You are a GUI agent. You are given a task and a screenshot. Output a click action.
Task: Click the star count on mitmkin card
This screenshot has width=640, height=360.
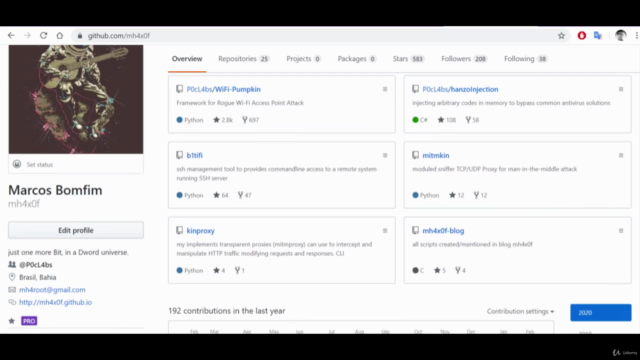click(x=456, y=195)
